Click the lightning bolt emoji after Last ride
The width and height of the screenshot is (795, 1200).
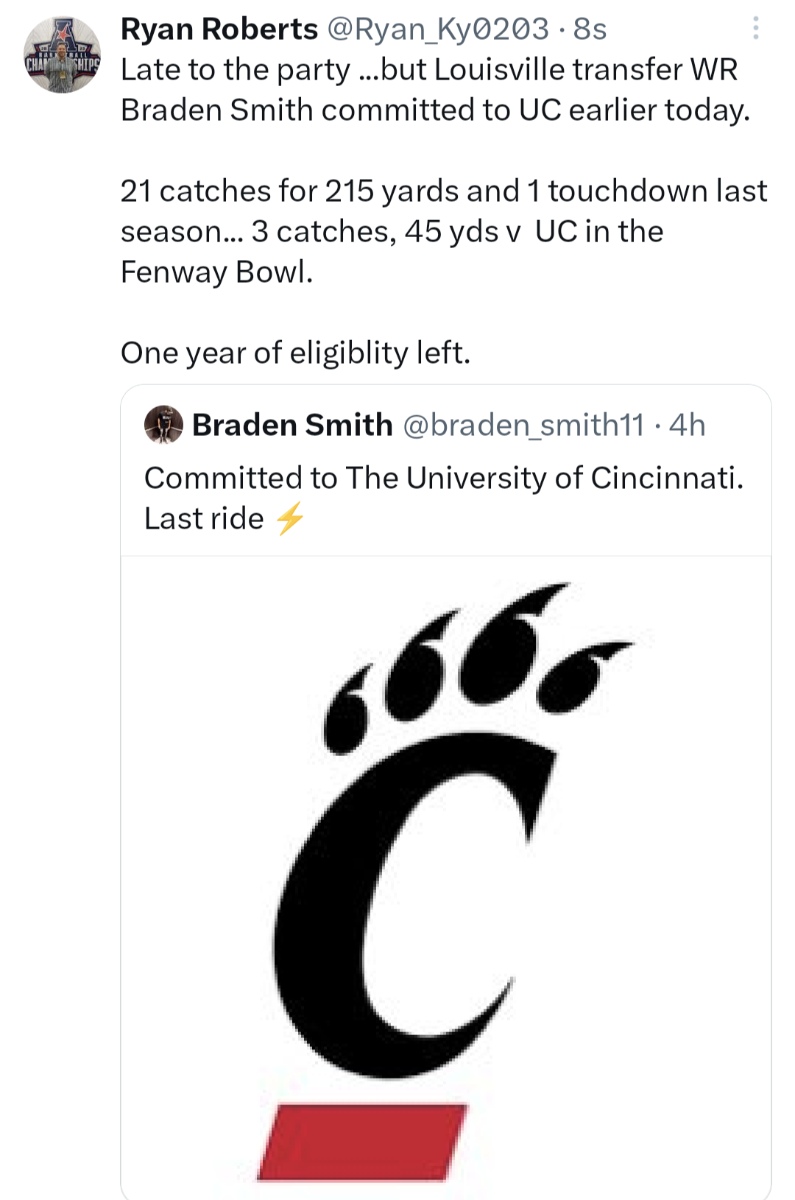tap(287, 519)
